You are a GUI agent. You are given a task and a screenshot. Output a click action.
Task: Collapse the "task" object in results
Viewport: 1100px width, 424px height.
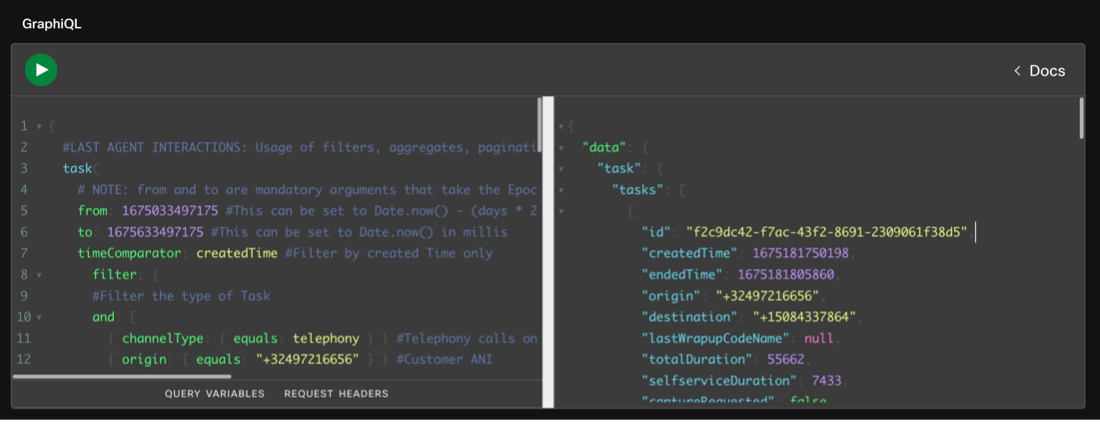point(562,169)
